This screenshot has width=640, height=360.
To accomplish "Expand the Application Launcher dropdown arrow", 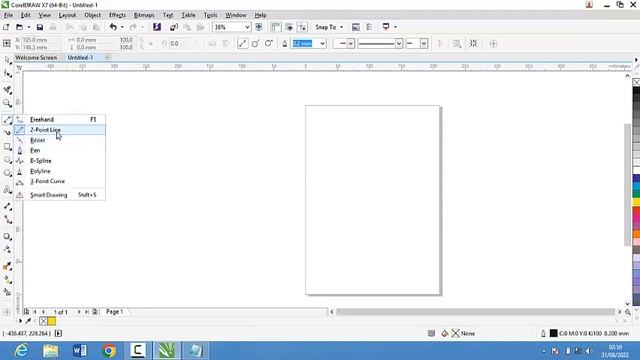I will point(395,27).
